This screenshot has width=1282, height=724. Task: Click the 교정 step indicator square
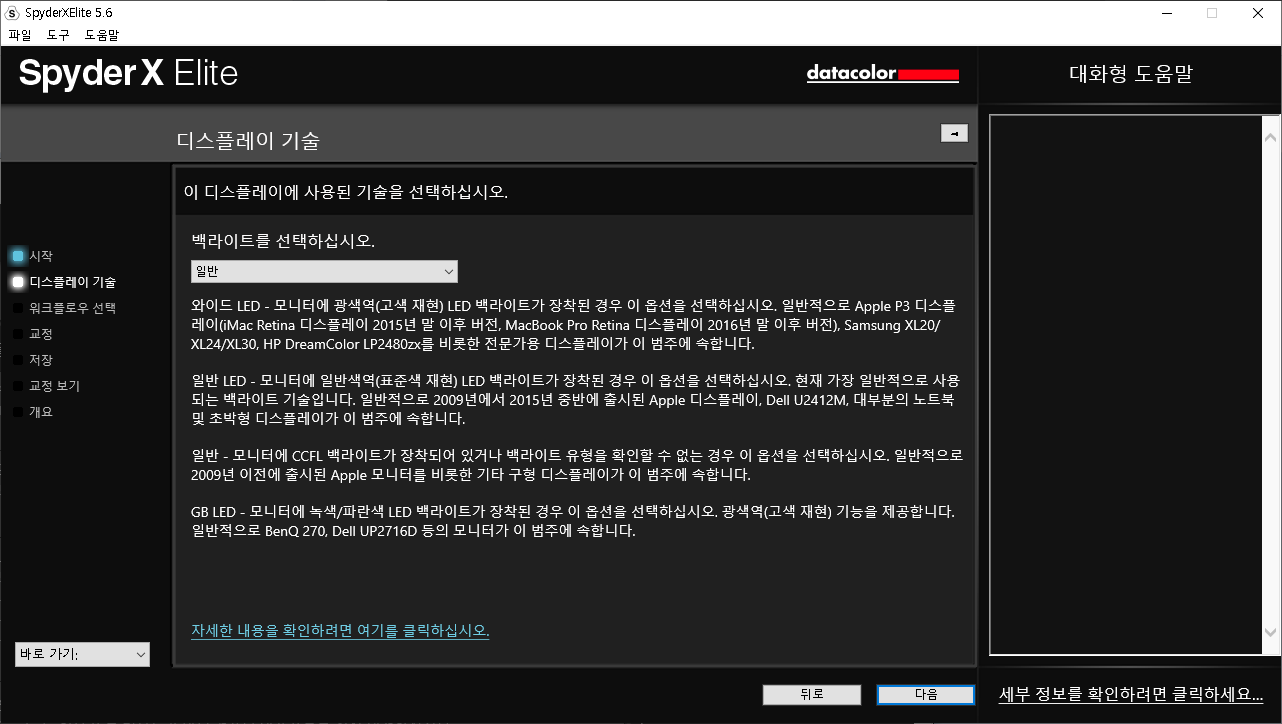18,334
